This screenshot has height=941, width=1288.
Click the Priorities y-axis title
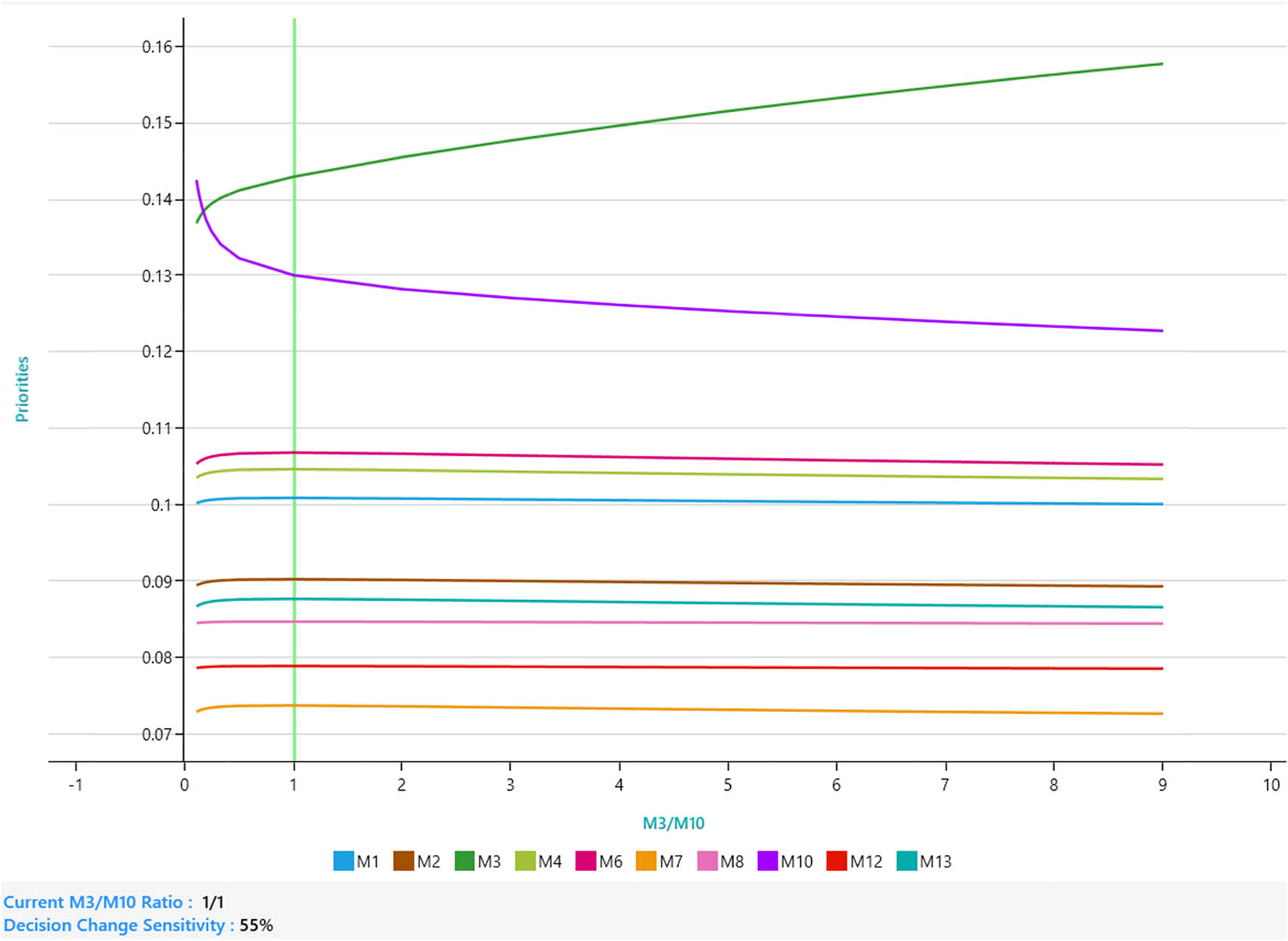point(22,389)
